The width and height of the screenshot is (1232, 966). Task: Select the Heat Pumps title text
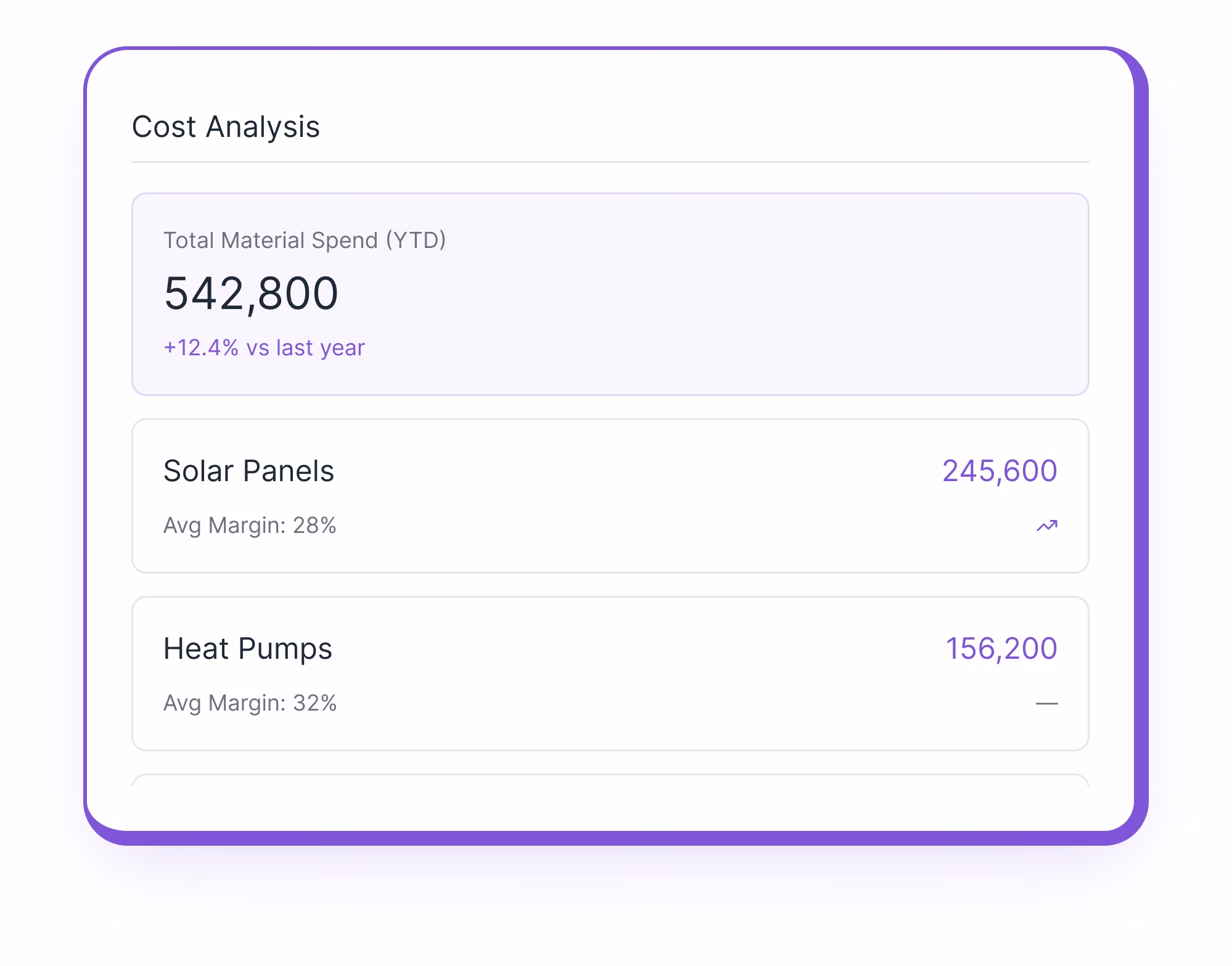[247, 648]
